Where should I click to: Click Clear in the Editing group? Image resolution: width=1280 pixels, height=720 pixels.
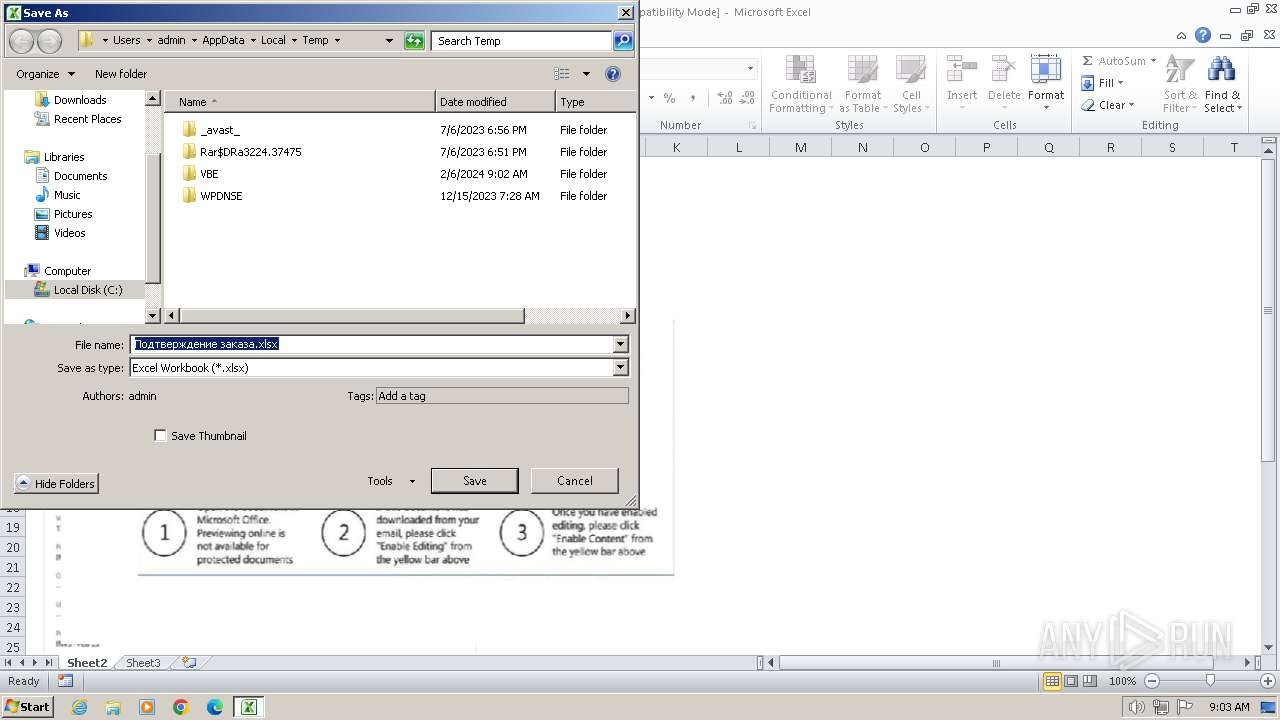tap(1107, 105)
